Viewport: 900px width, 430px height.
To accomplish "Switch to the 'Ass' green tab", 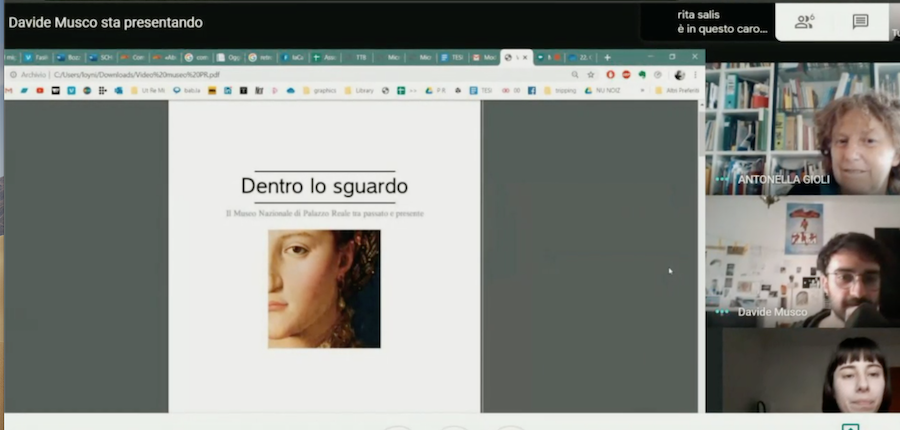I will [325, 57].
